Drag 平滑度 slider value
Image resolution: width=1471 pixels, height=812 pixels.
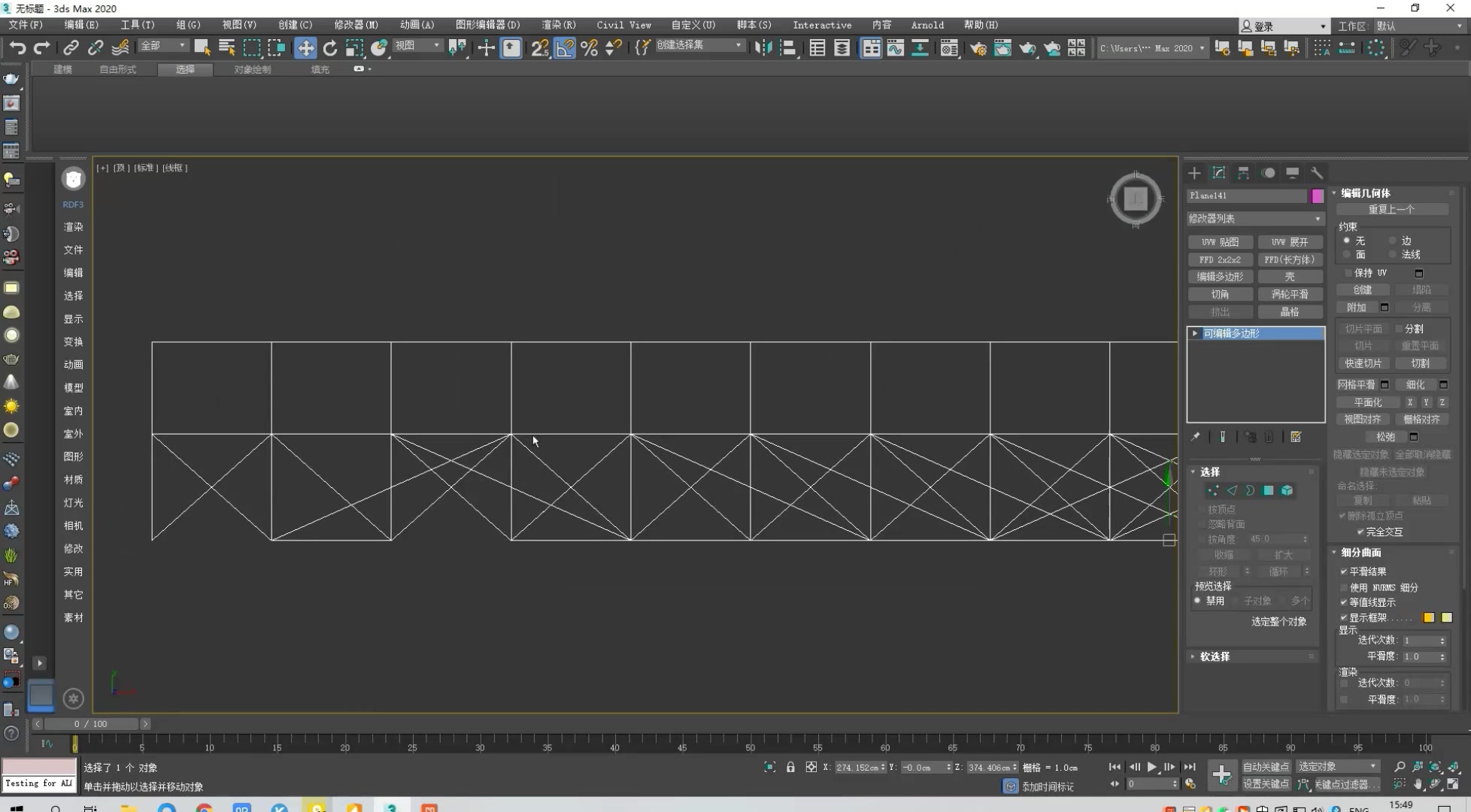[x=1420, y=656]
